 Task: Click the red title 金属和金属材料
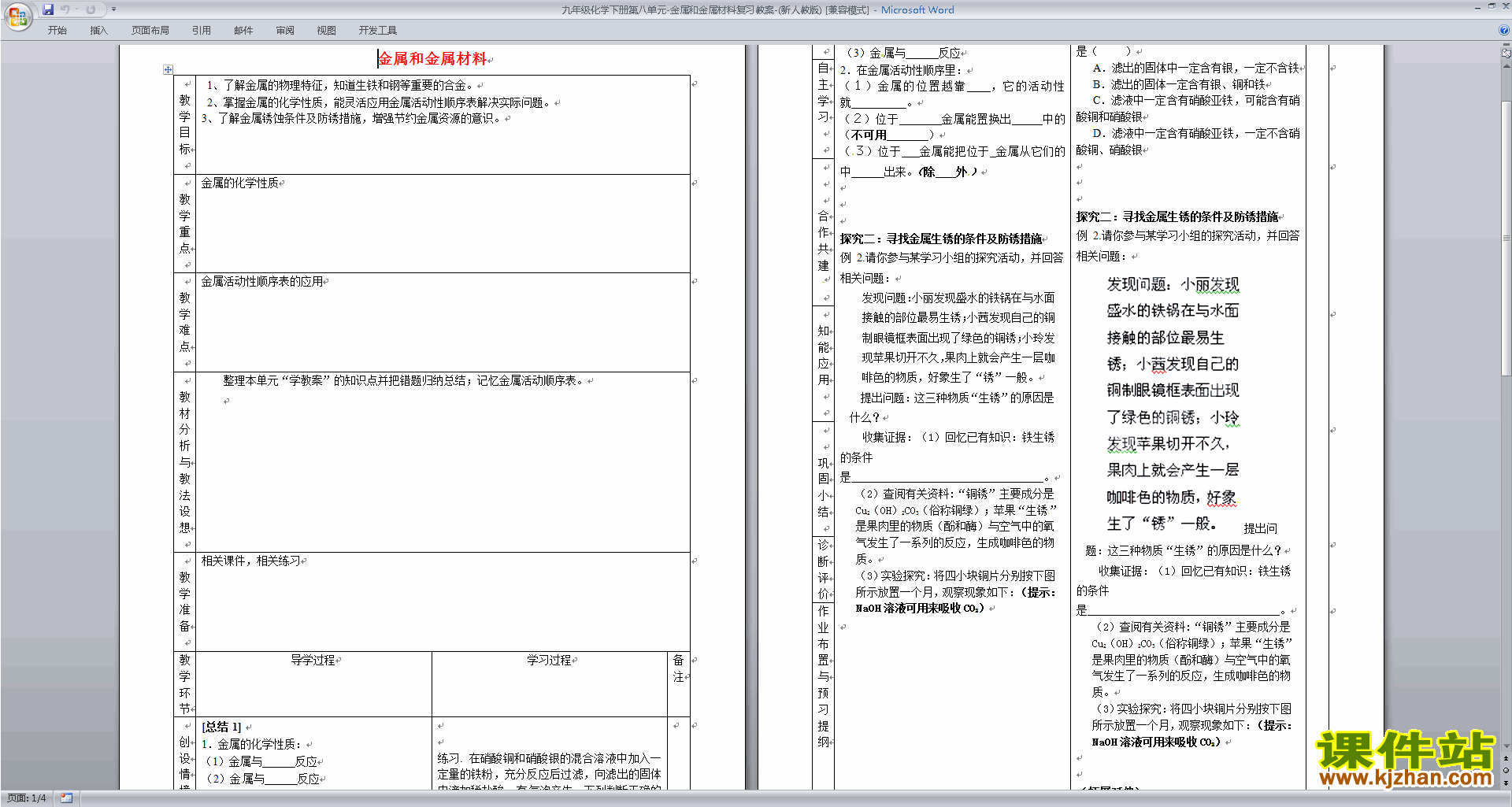[433, 58]
